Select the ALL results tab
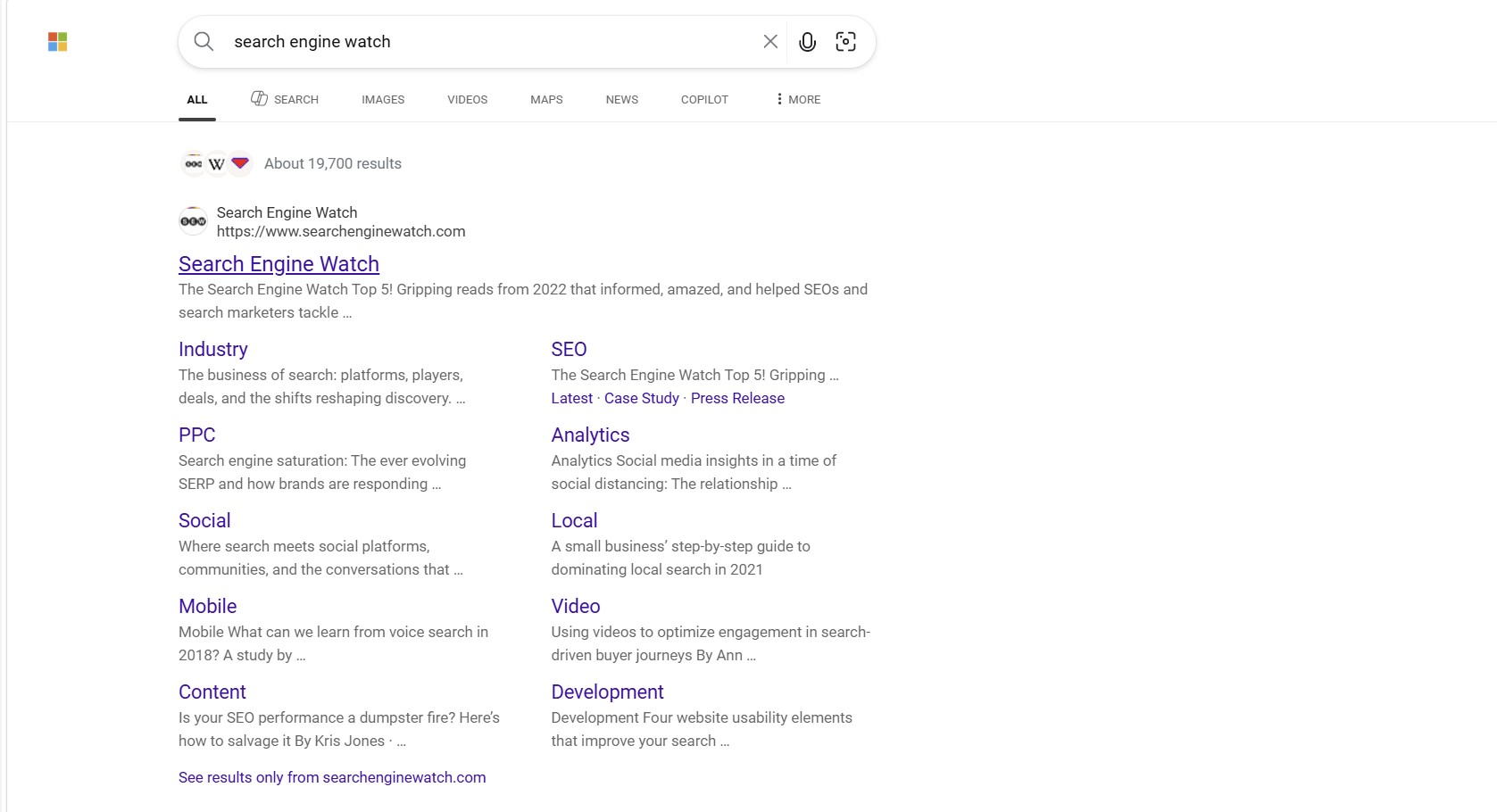The image size is (1497, 812). [x=197, y=100]
